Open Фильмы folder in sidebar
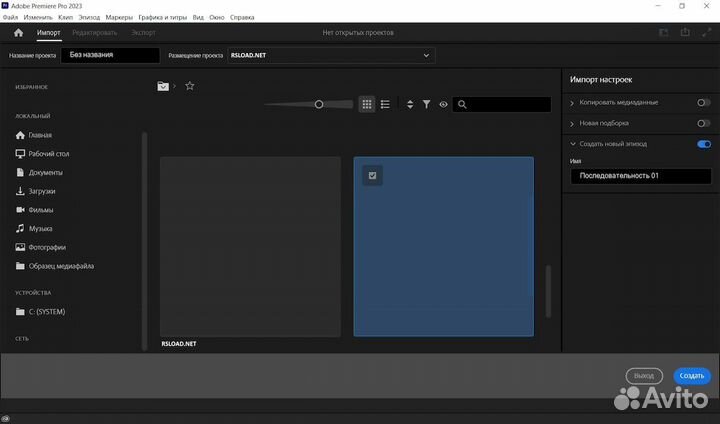Viewport: 720px width, 424px height. click(x=34, y=210)
